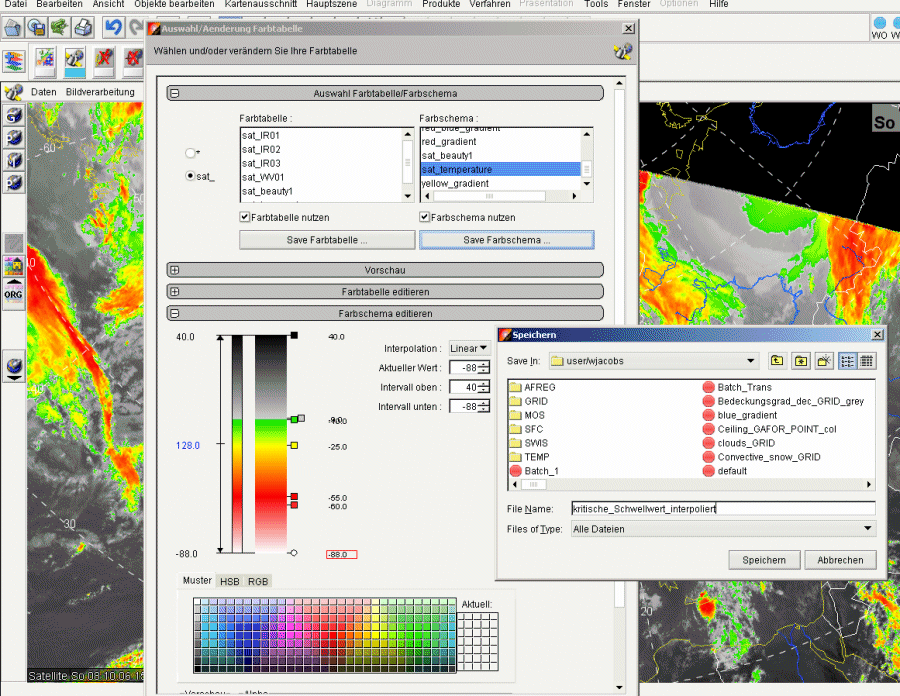Switch Speichern dialog to list view

[x=847, y=361]
